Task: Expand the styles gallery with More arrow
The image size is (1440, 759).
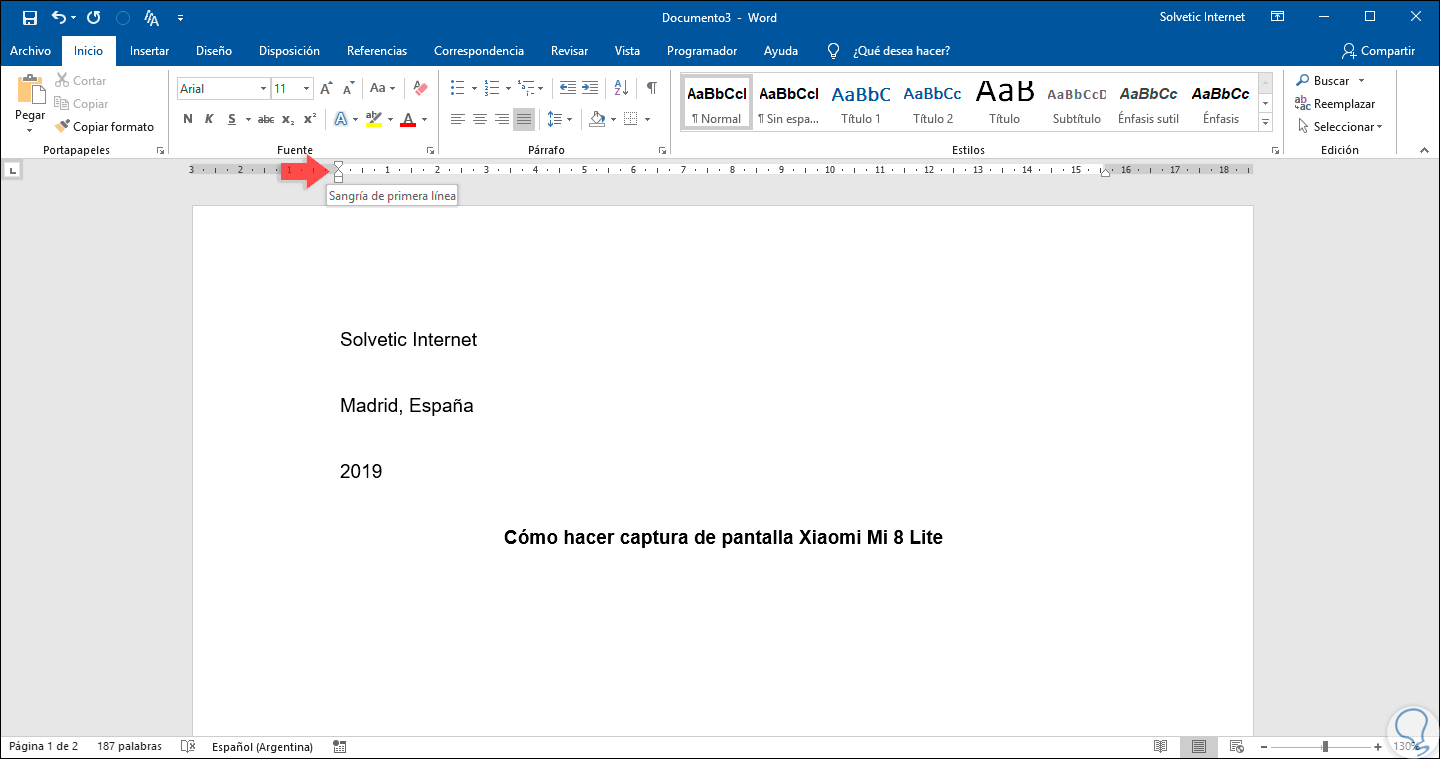Action: pyautogui.click(x=1265, y=122)
